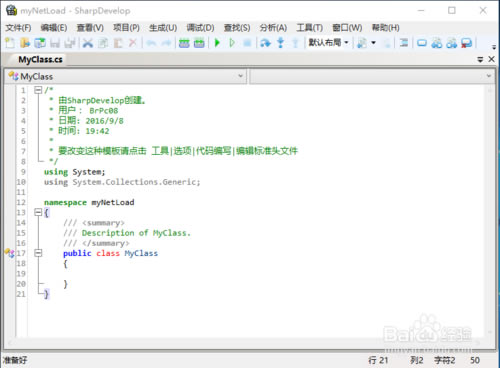500x368 pixels.
Task: Click the editor vertical scrollbar
Action: (x=490, y=211)
